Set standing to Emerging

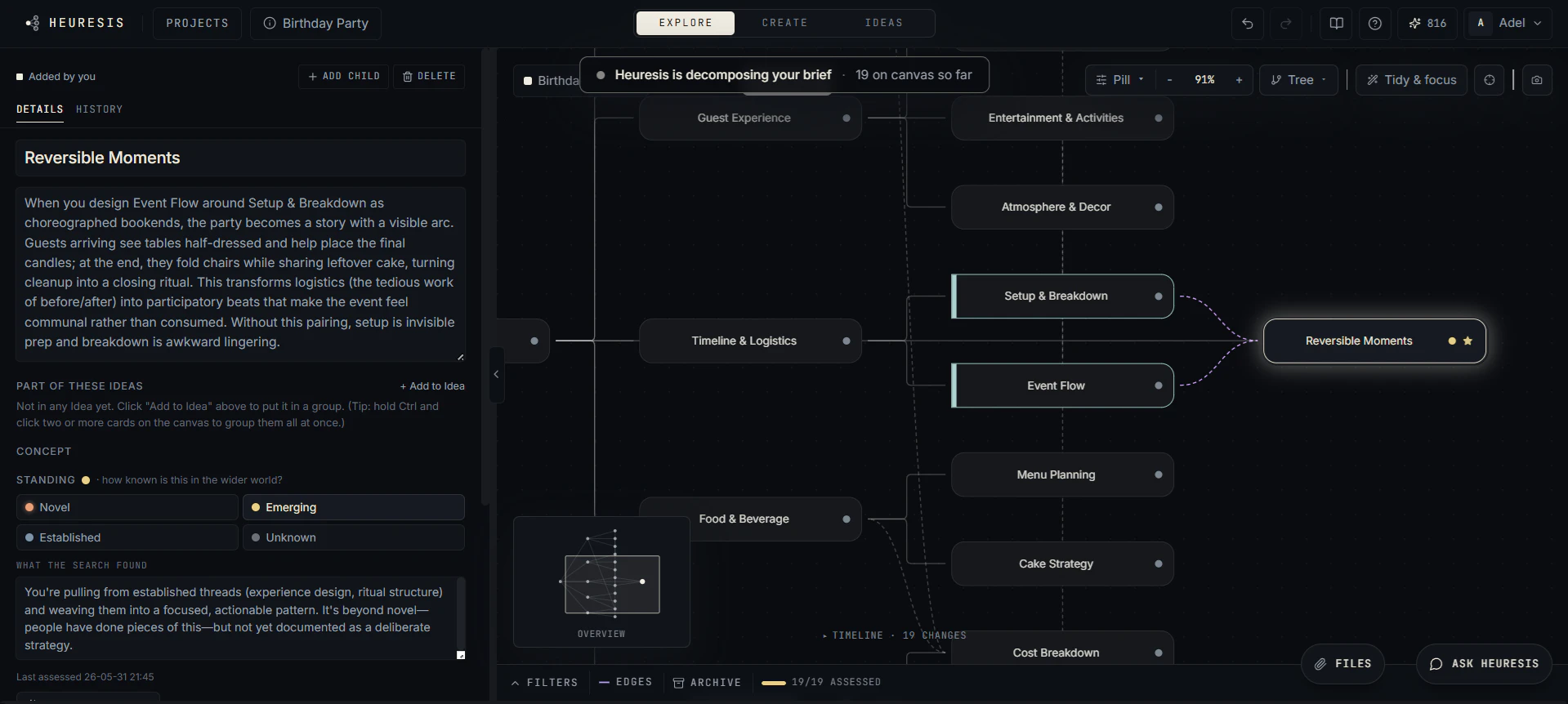354,507
